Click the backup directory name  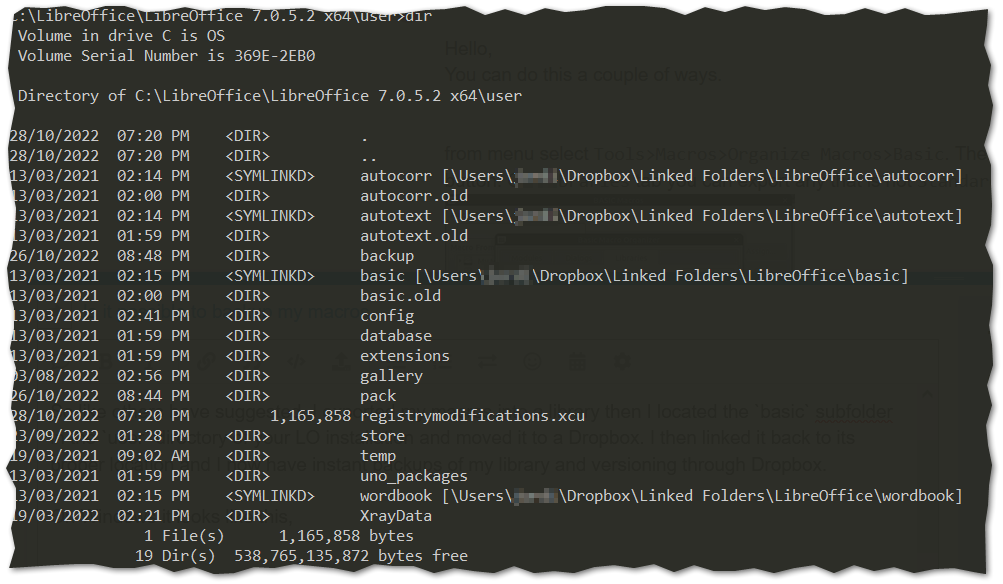tap(387, 256)
